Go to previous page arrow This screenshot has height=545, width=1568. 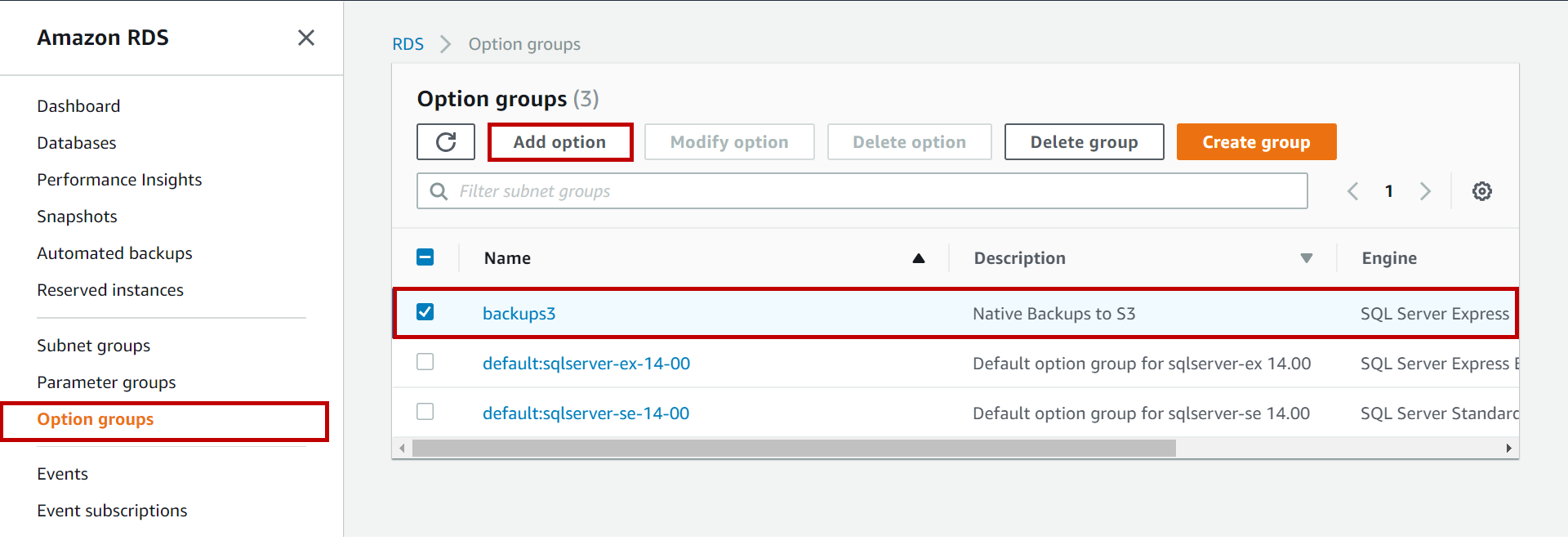[1353, 191]
